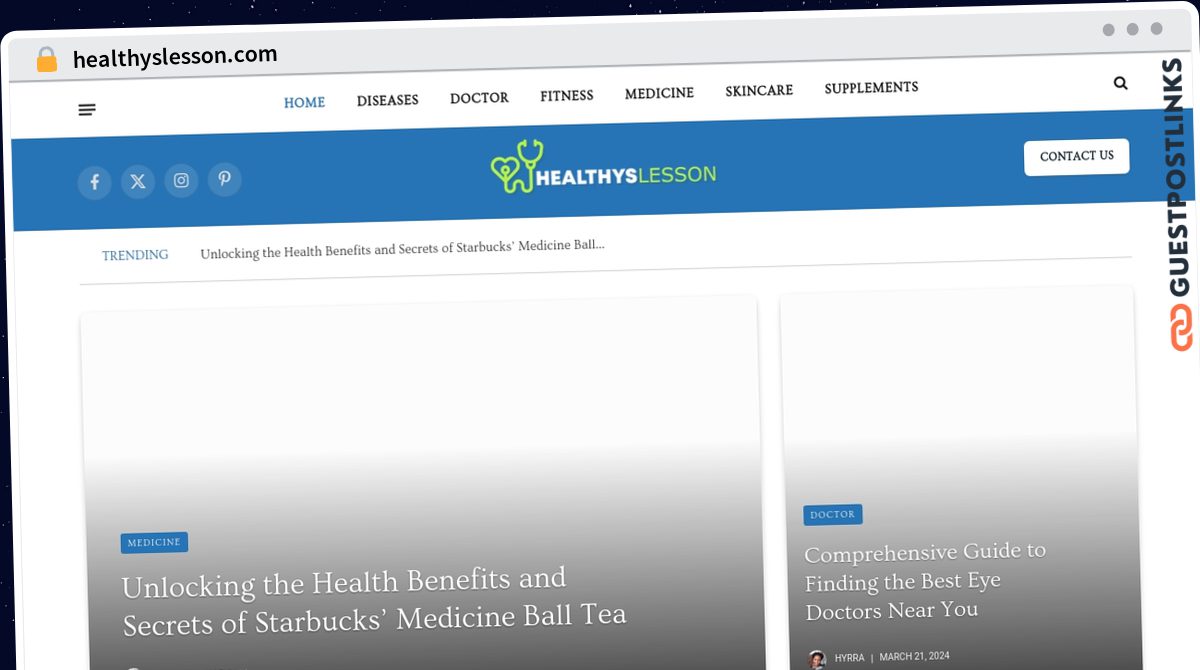This screenshot has height=670, width=1200.
Task: Open the Facebook social icon
Action: (95, 182)
